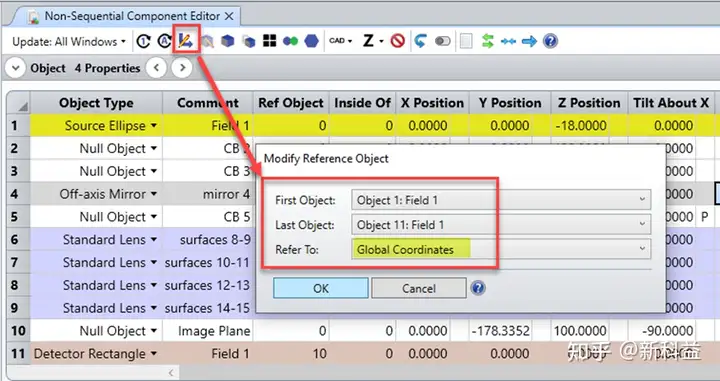Select the Z Position column header
Viewport: 720px width, 381px height.
pos(589,103)
